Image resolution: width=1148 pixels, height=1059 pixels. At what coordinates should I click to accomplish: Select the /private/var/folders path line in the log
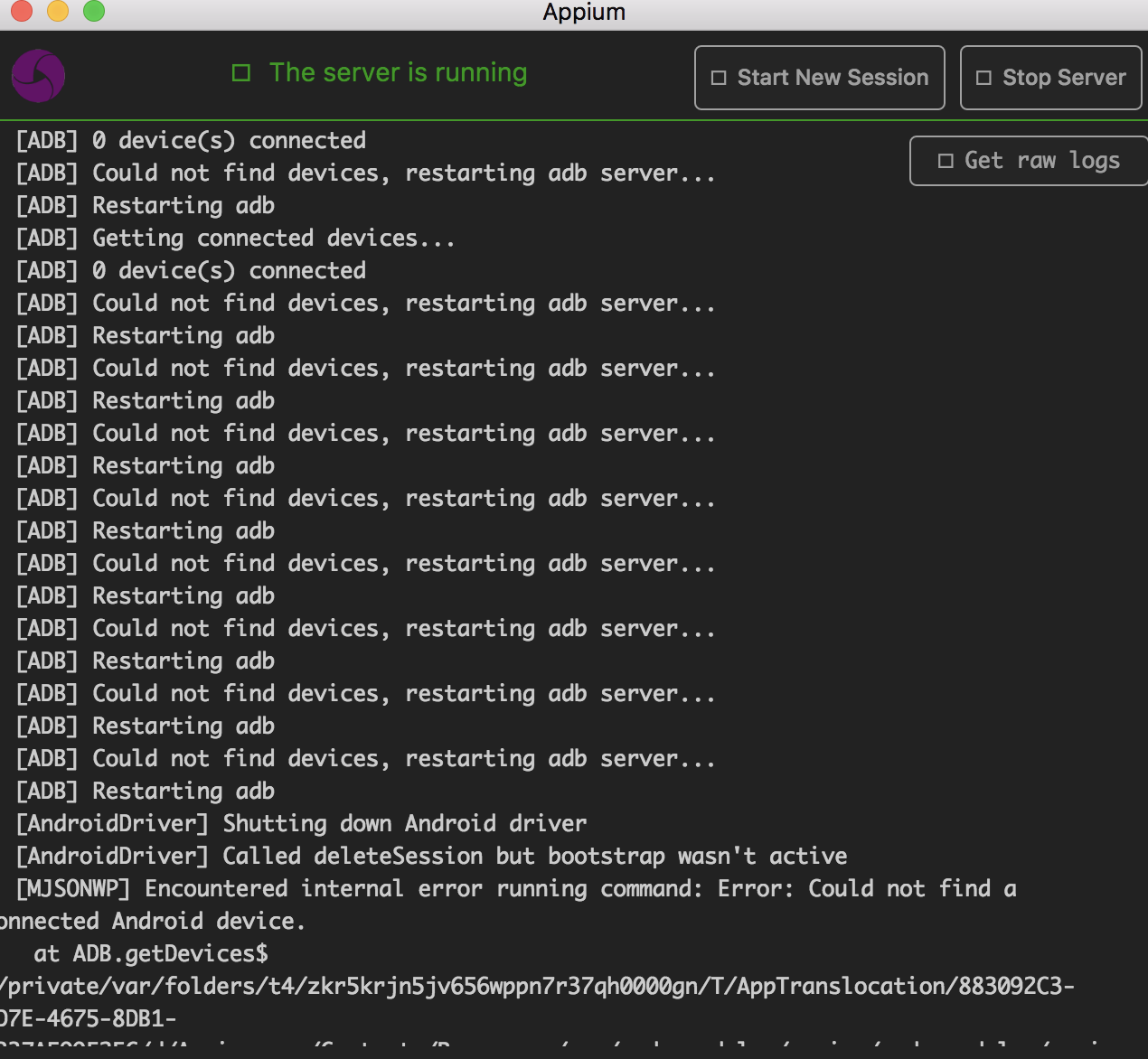pyautogui.click(x=538, y=987)
